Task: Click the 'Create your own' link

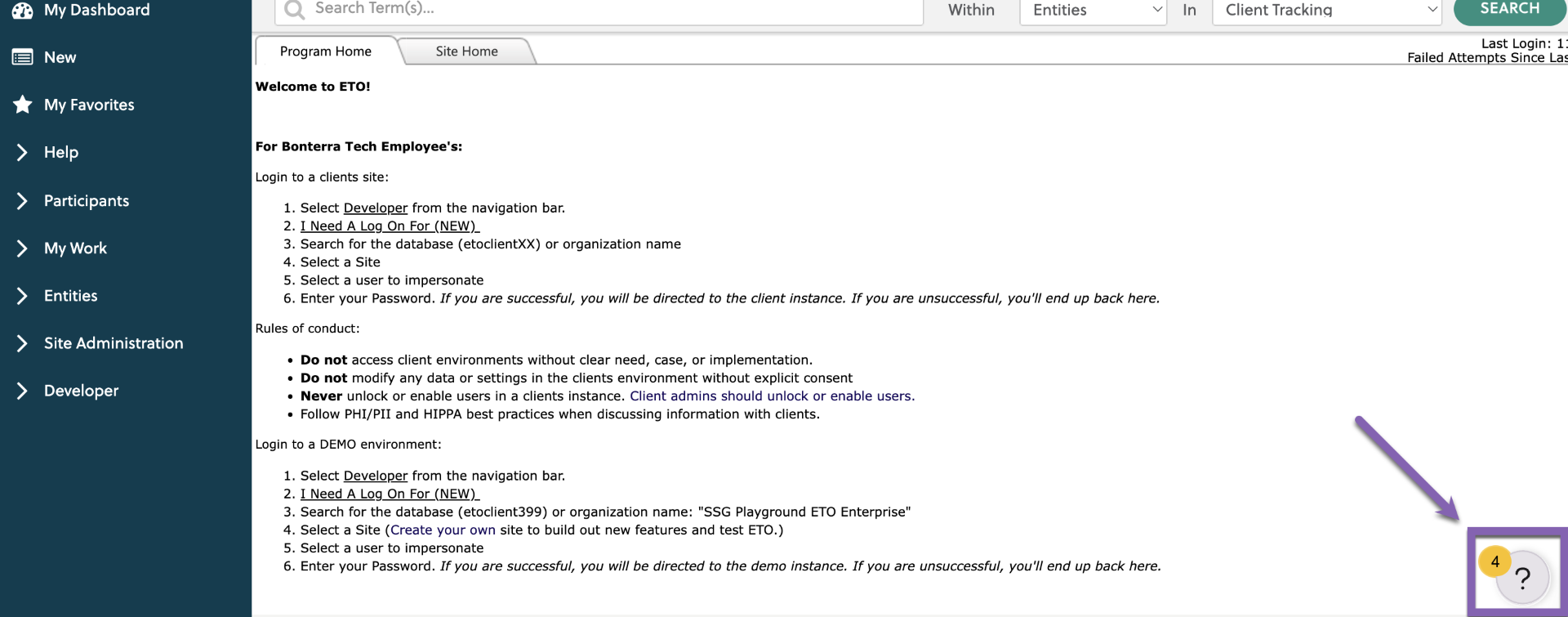Action: pos(443,530)
